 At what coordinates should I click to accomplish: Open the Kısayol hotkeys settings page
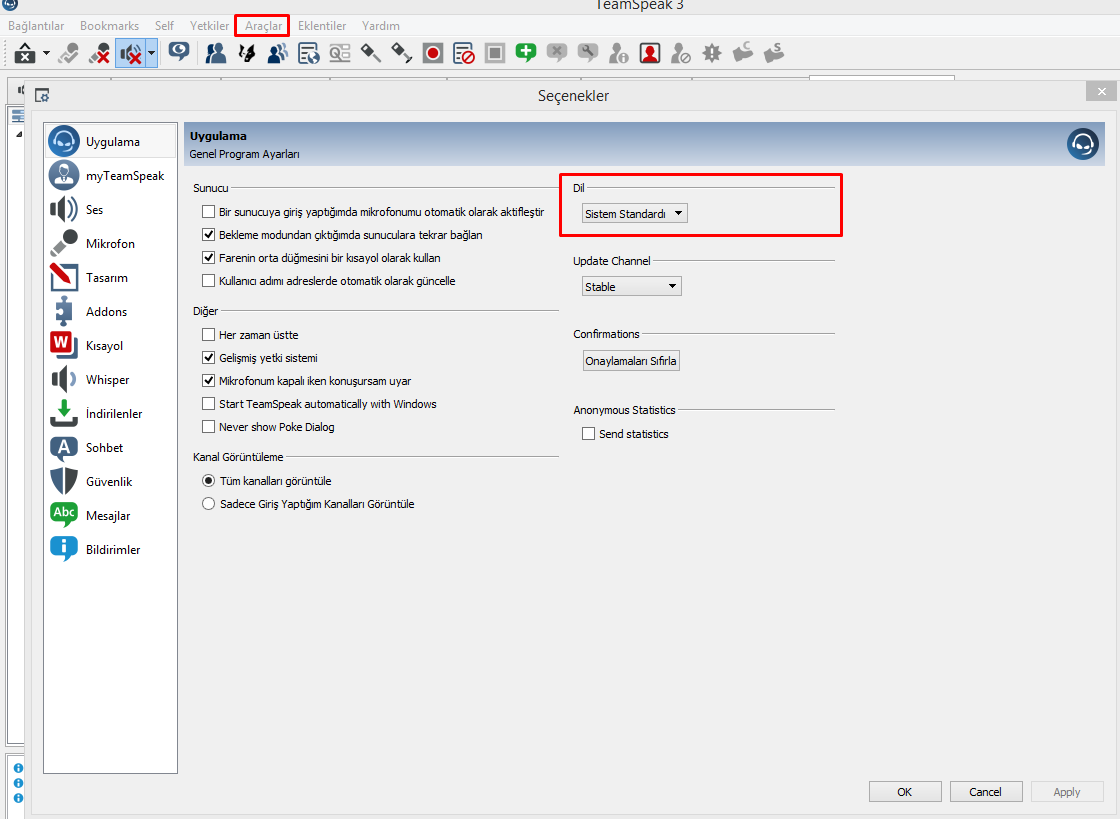(111, 346)
